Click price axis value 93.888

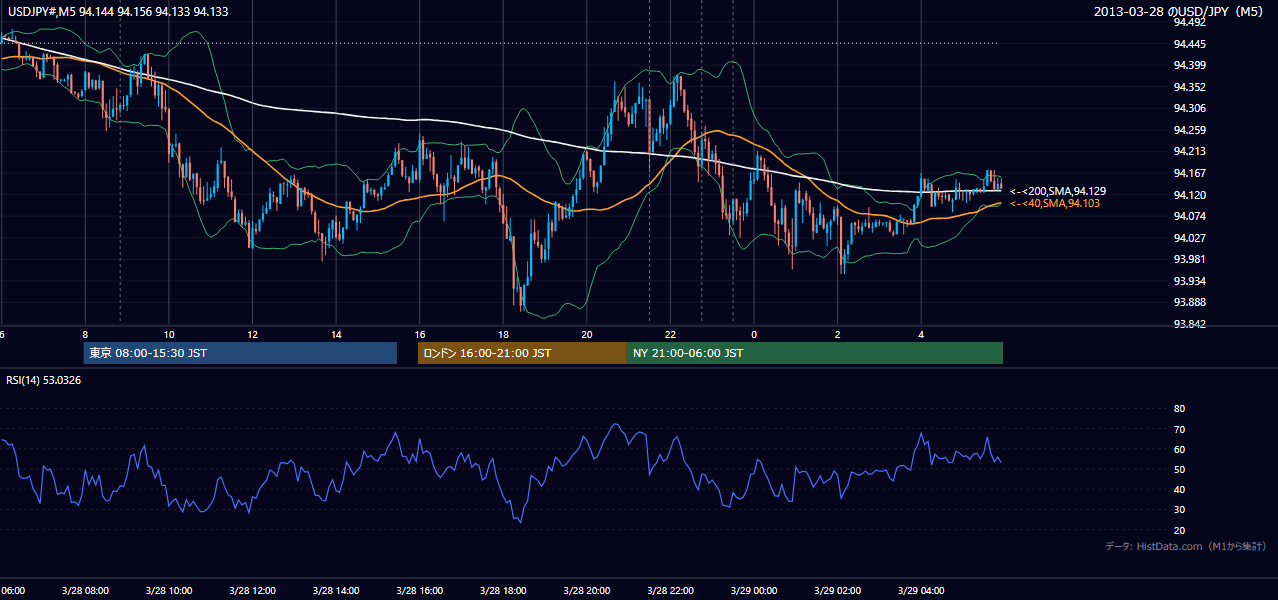click(x=1189, y=302)
